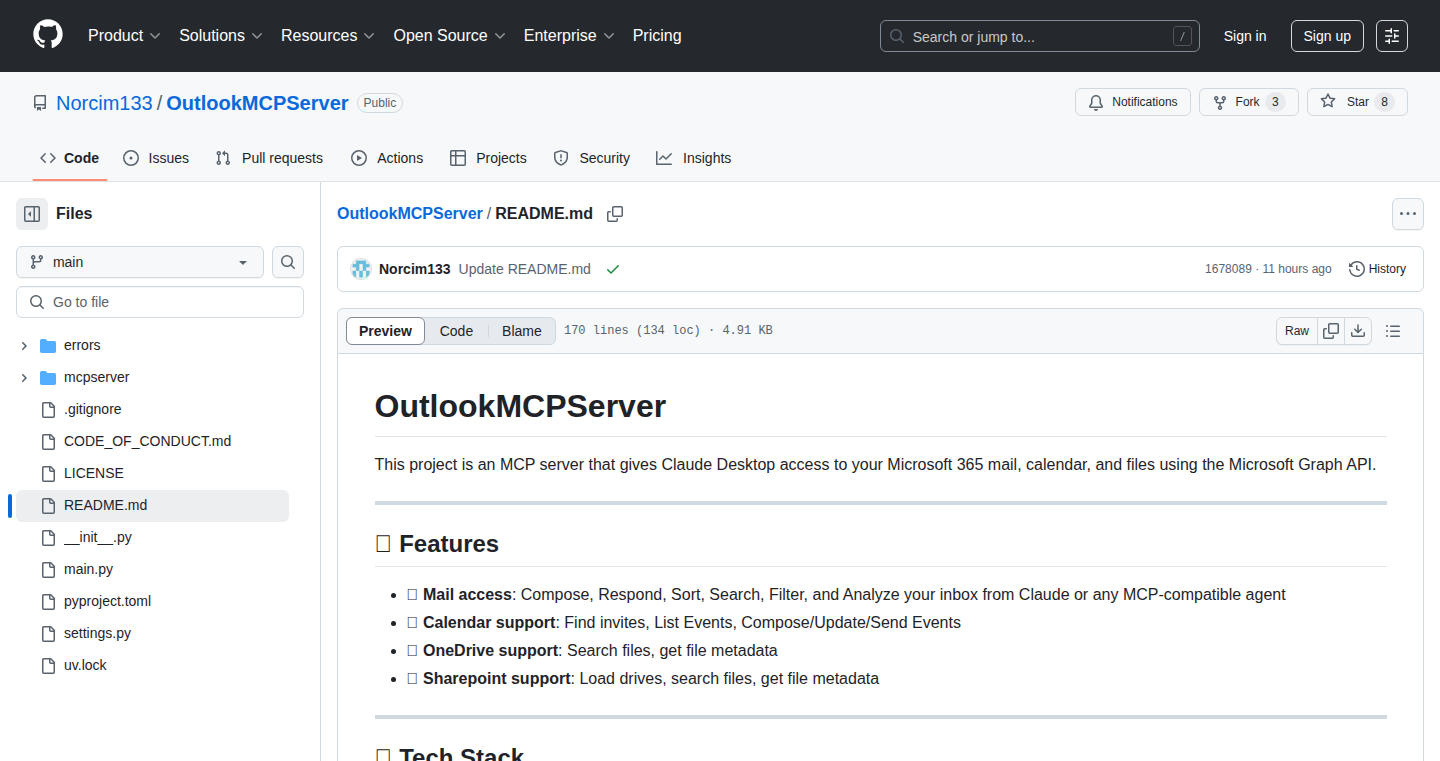1440x761 pixels.
Task: Switch file view to Blame
Action: [x=522, y=331]
